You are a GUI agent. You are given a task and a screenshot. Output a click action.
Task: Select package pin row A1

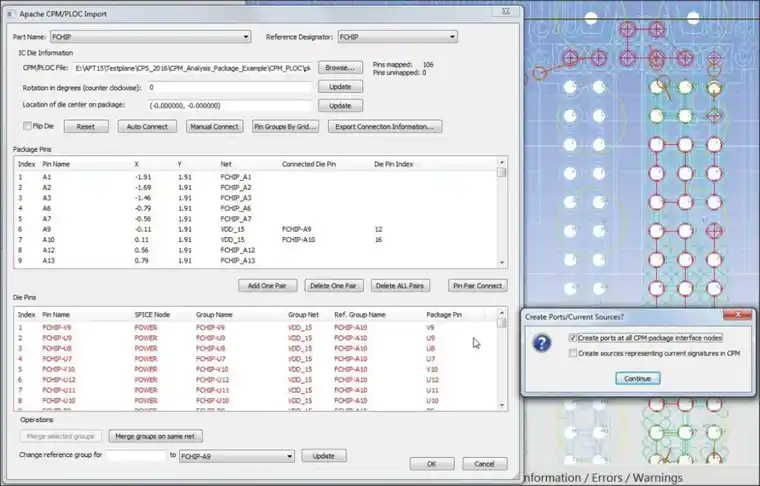256,177
